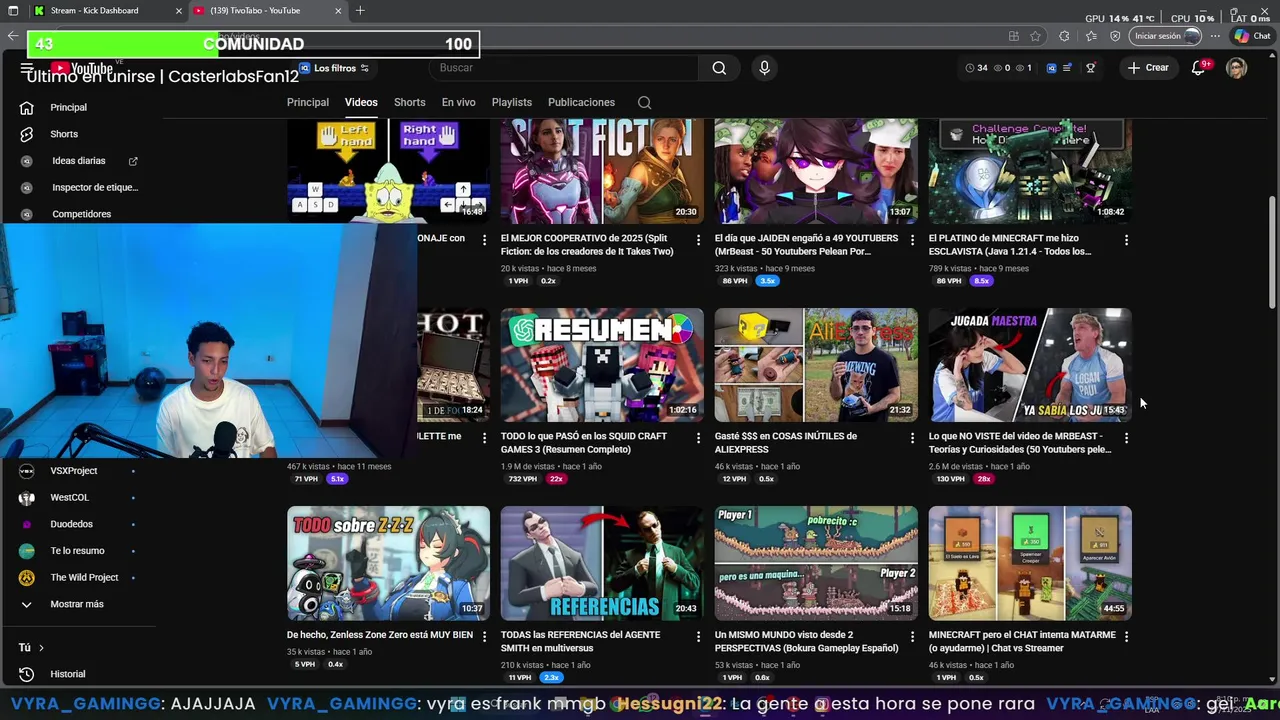Open the account avatar menu
The height and width of the screenshot is (720, 1280).
click(x=1237, y=68)
